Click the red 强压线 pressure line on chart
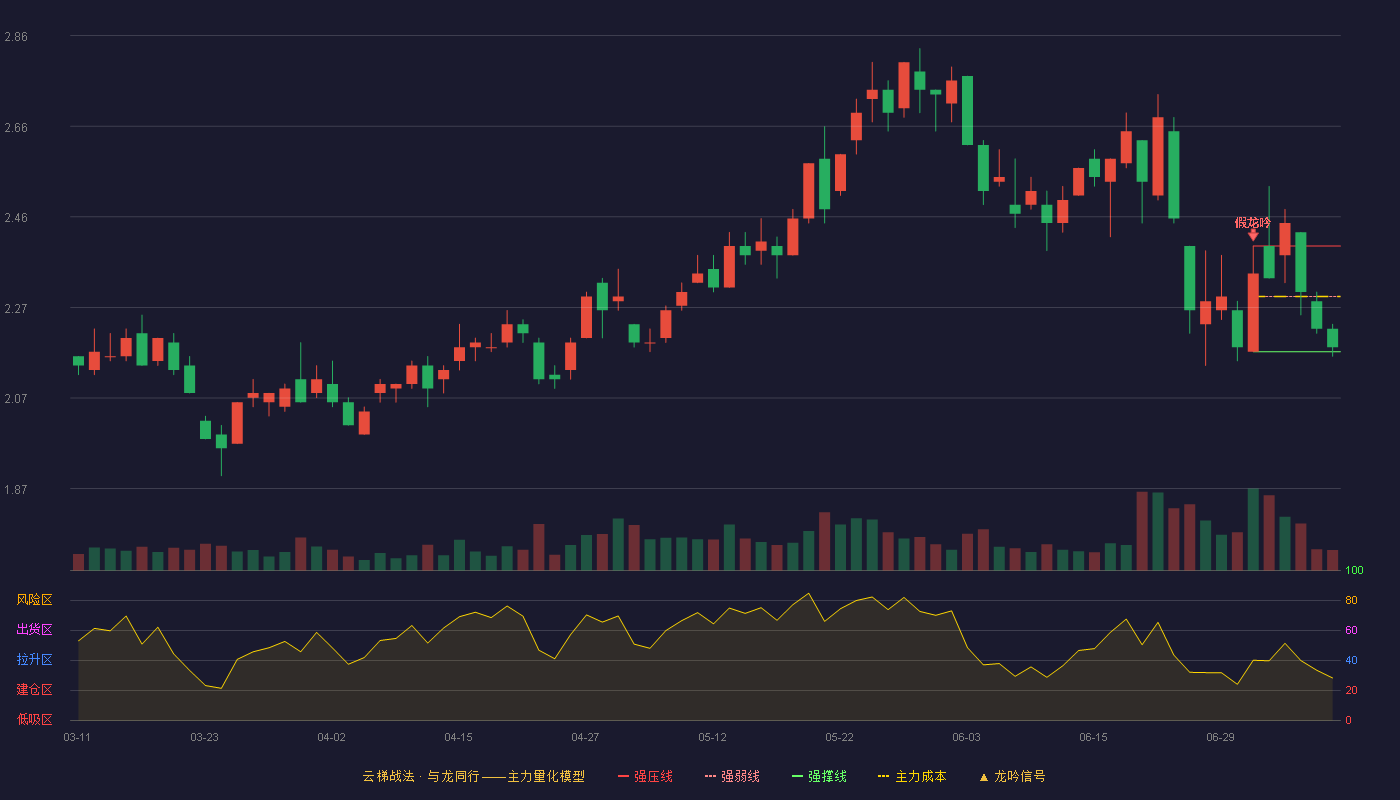1400x800 pixels. pyautogui.click(x=1297, y=246)
